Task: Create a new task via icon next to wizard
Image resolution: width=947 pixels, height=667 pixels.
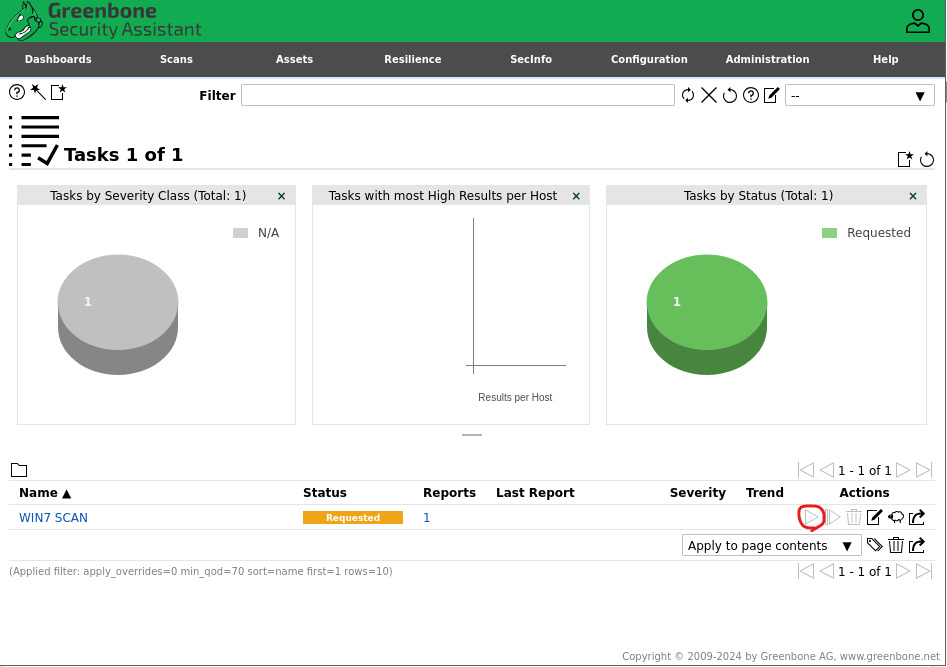Action: (59, 92)
